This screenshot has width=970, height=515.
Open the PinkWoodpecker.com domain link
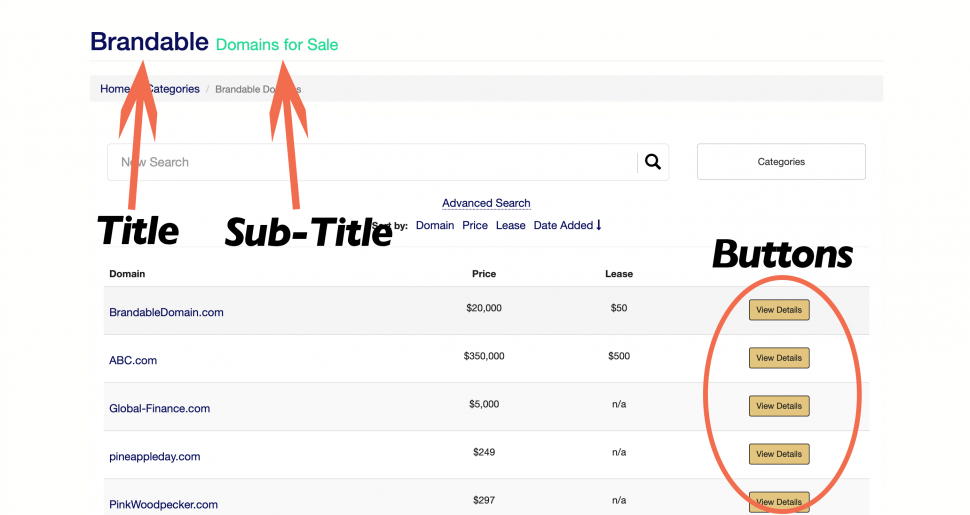tap(163, 504)
